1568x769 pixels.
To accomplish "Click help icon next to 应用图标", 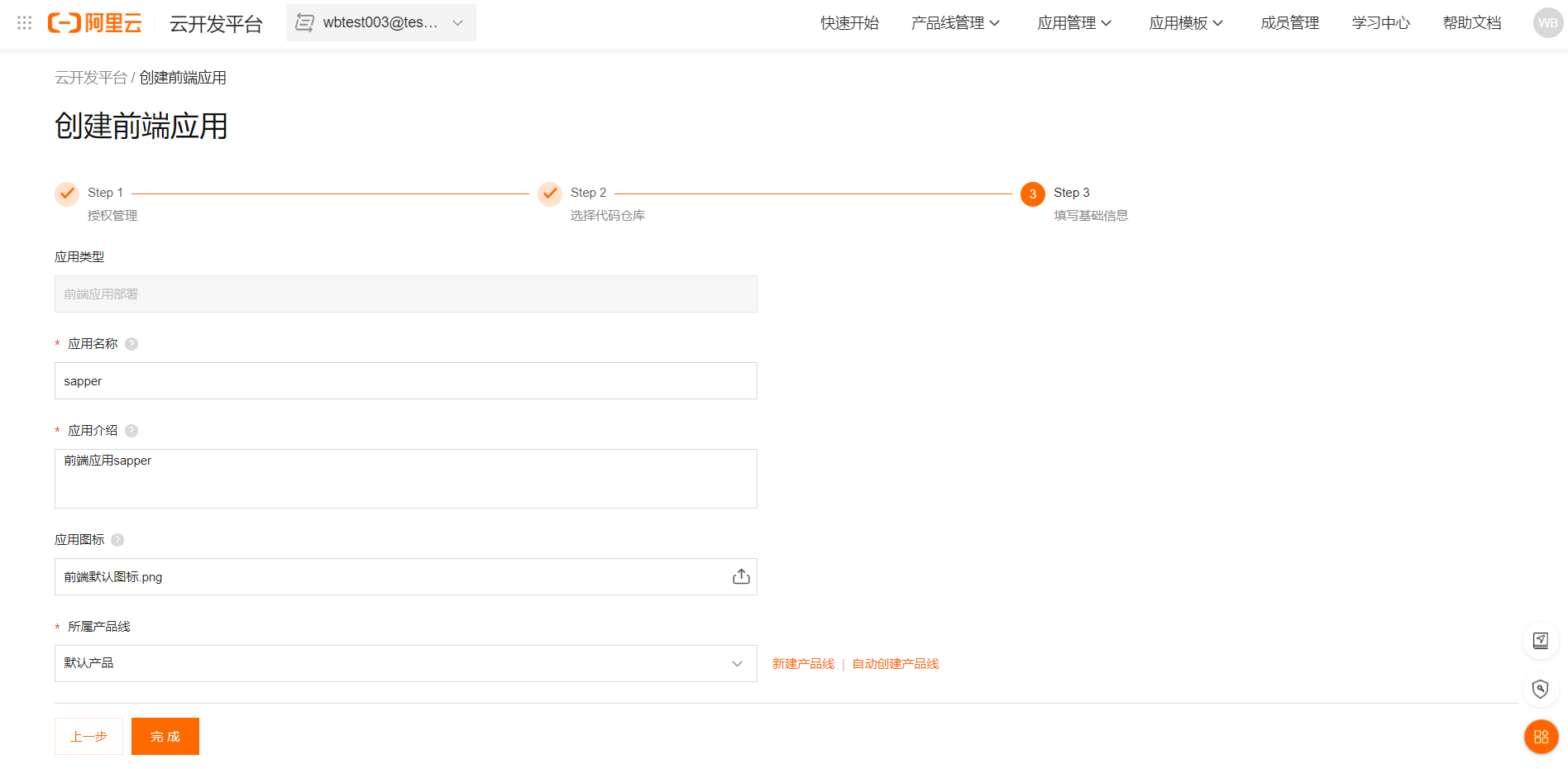I will (x=117, y=540).
